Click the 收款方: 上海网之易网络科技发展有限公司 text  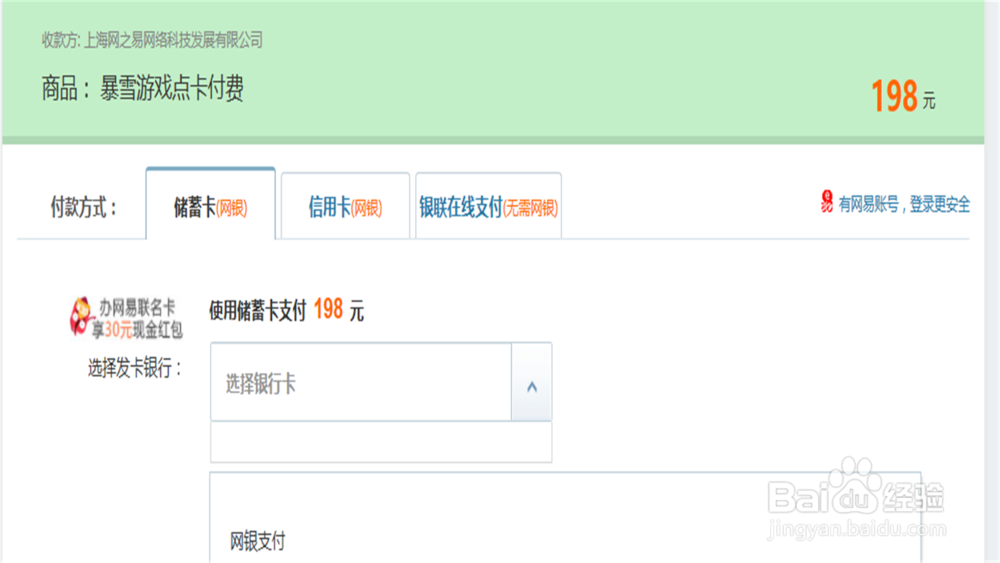click(152, 40)
